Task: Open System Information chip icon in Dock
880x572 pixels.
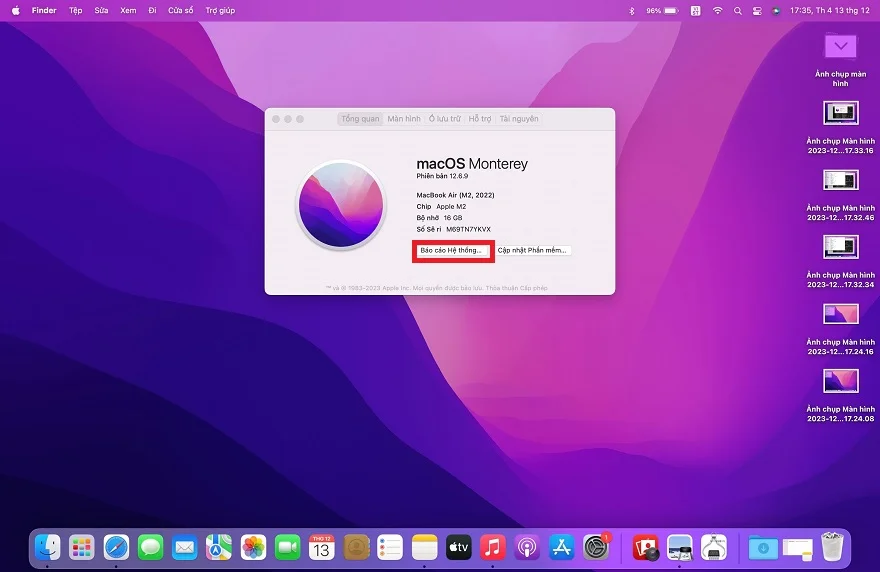Action: point(714,547)
